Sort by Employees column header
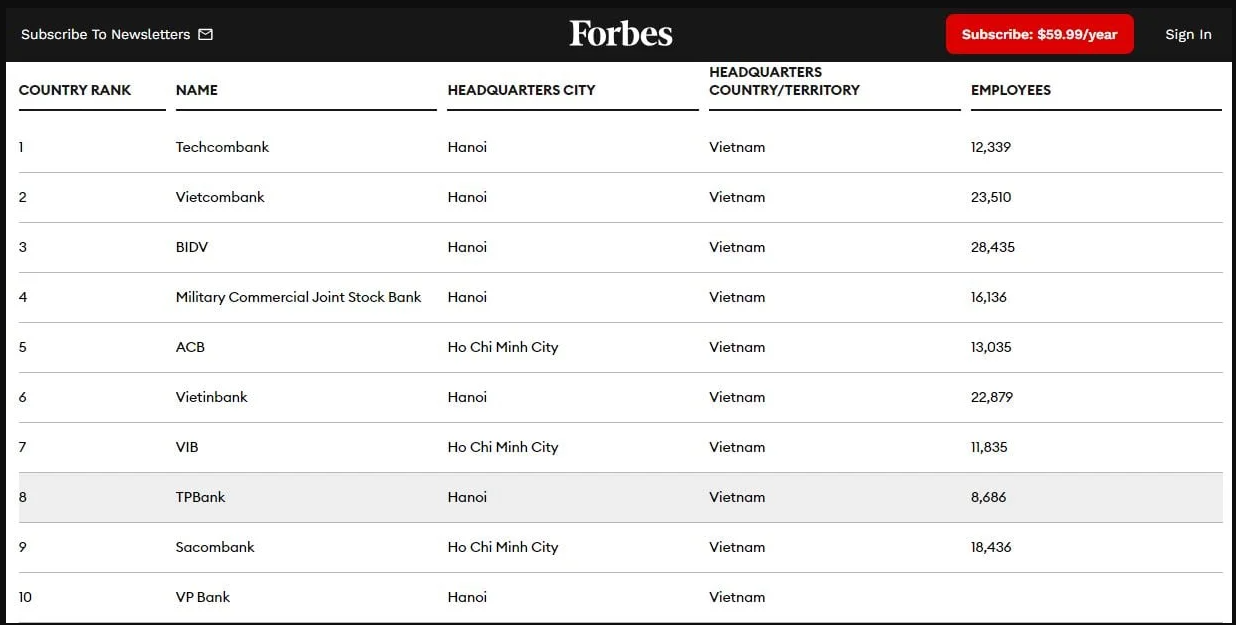Image resolution: width=1236 pixels, height=625 pixels. click(x=1011, y=90)
